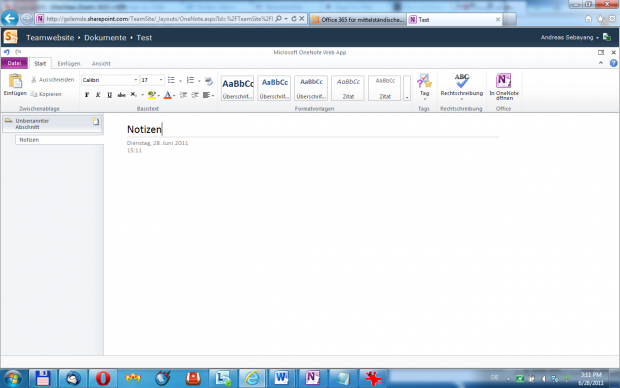Add new page icon in section
The height and width of the screenshot is (388, 620).
click(96, 121)
